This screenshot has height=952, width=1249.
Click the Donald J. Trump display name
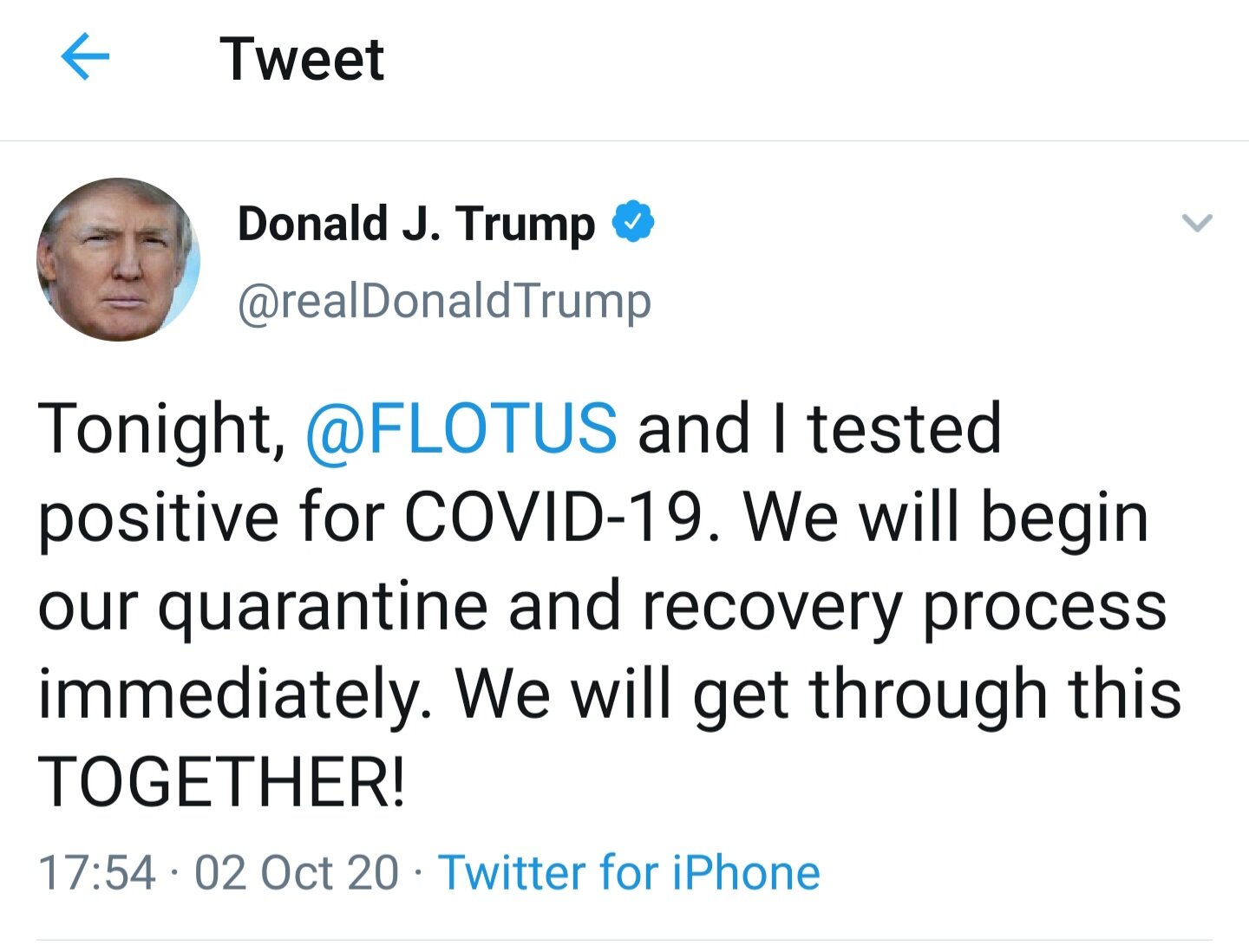[415, 223]
